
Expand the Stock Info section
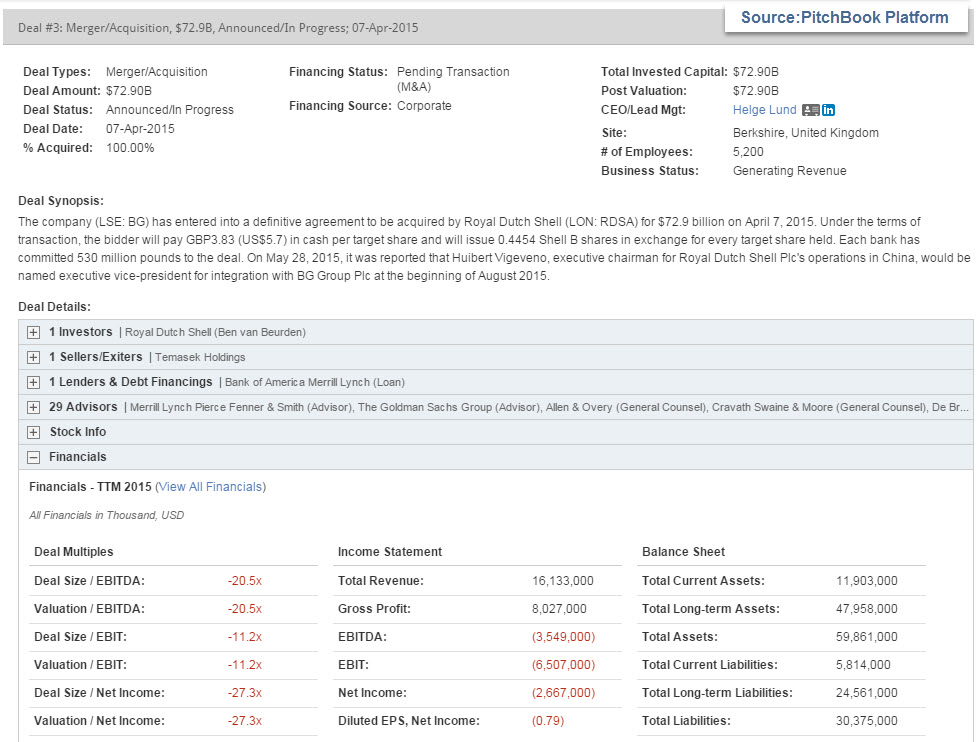[33, 433]
